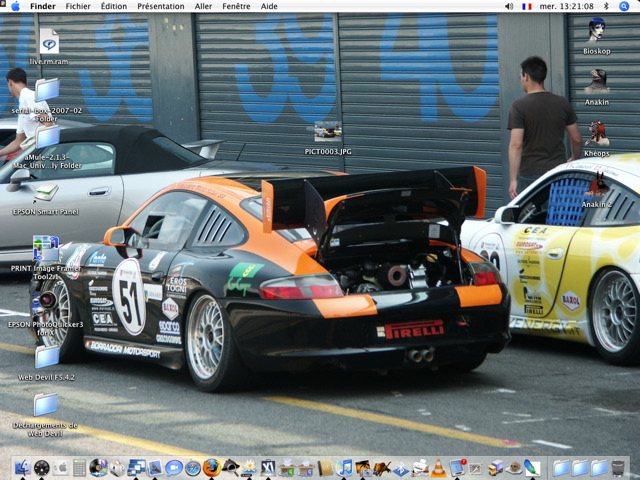This screenshot has width=640, height=480.
Task: Click the French flag input menu
Action: pos(527,6)
